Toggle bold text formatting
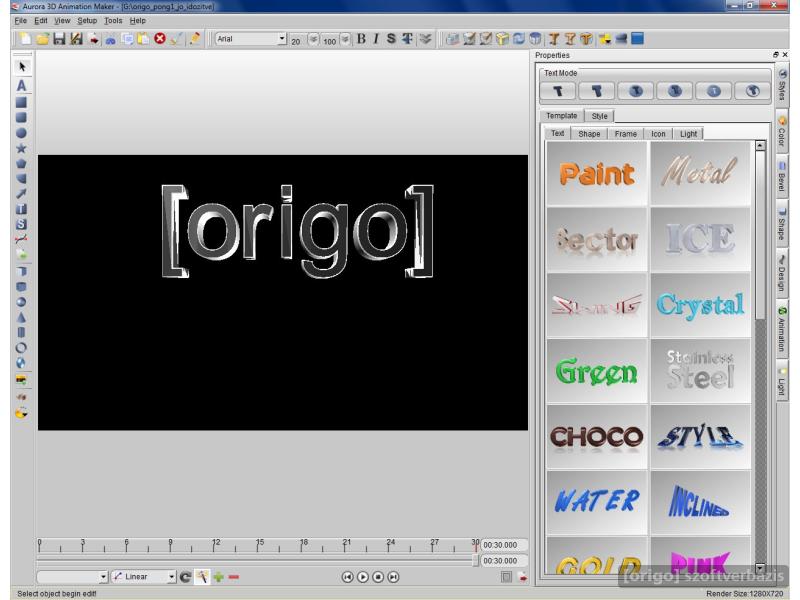Viewport: 800px width, 600px height. 361,39
